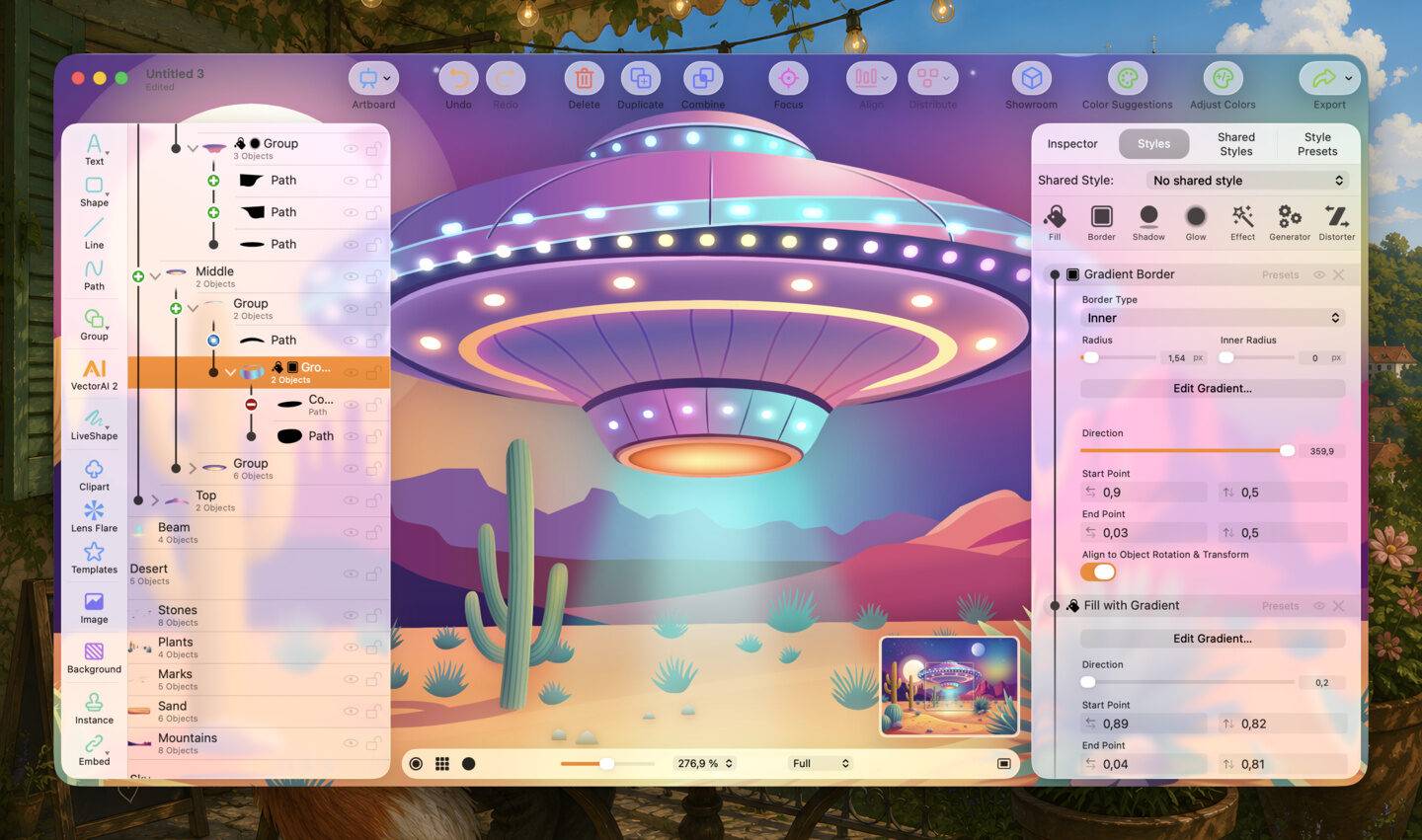This screenshot has height=840, width=1422.
Task: Open the Background tool
Action: click(94, 657)
